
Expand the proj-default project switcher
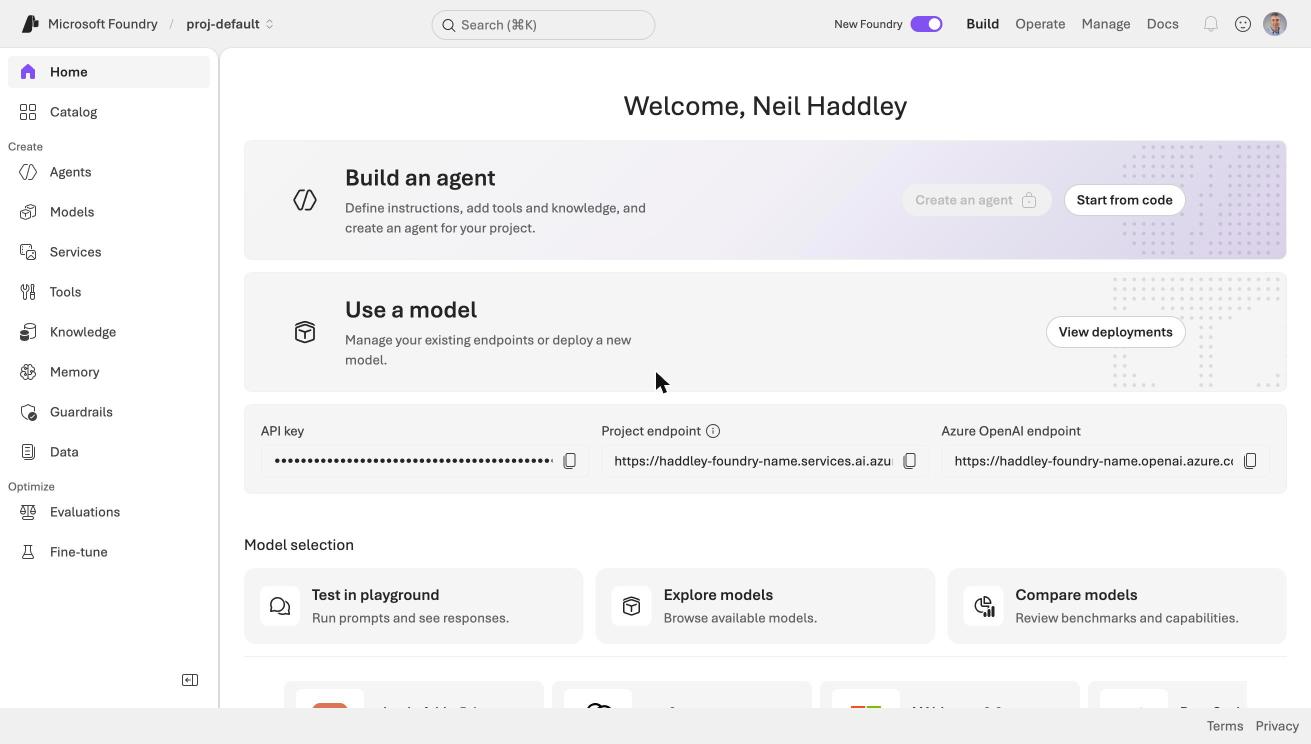click(230, 24)
